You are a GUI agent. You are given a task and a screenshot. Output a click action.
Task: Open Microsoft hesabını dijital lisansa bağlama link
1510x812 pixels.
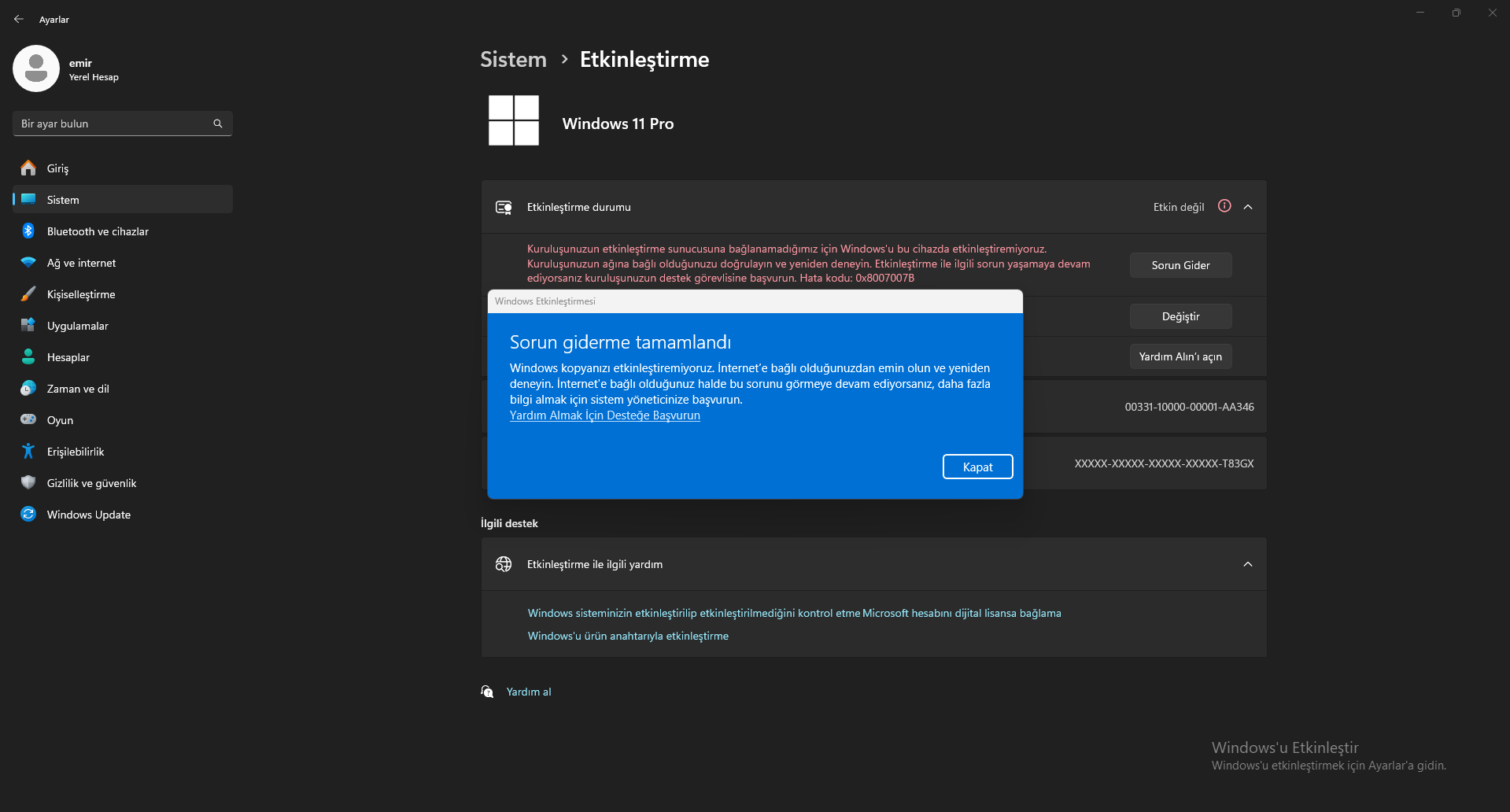click(x=962, y=613)
